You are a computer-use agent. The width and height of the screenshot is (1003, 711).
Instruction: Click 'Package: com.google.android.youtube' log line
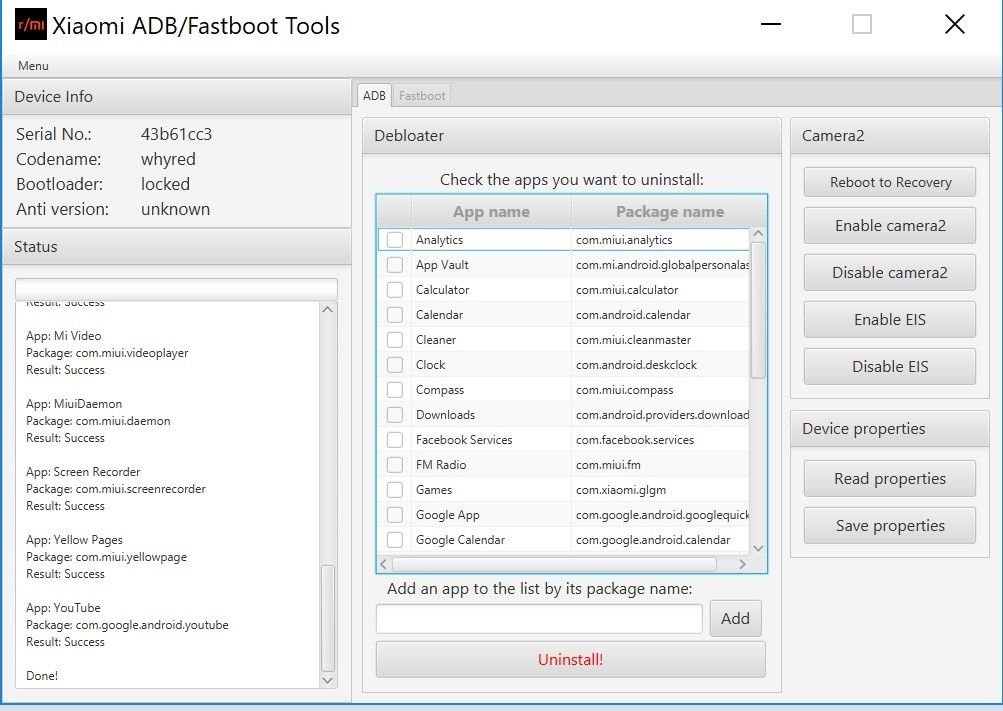[127, 625]
